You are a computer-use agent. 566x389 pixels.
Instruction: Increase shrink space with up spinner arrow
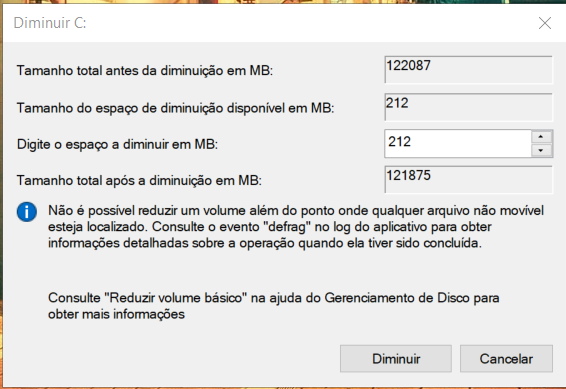(541, 137)
